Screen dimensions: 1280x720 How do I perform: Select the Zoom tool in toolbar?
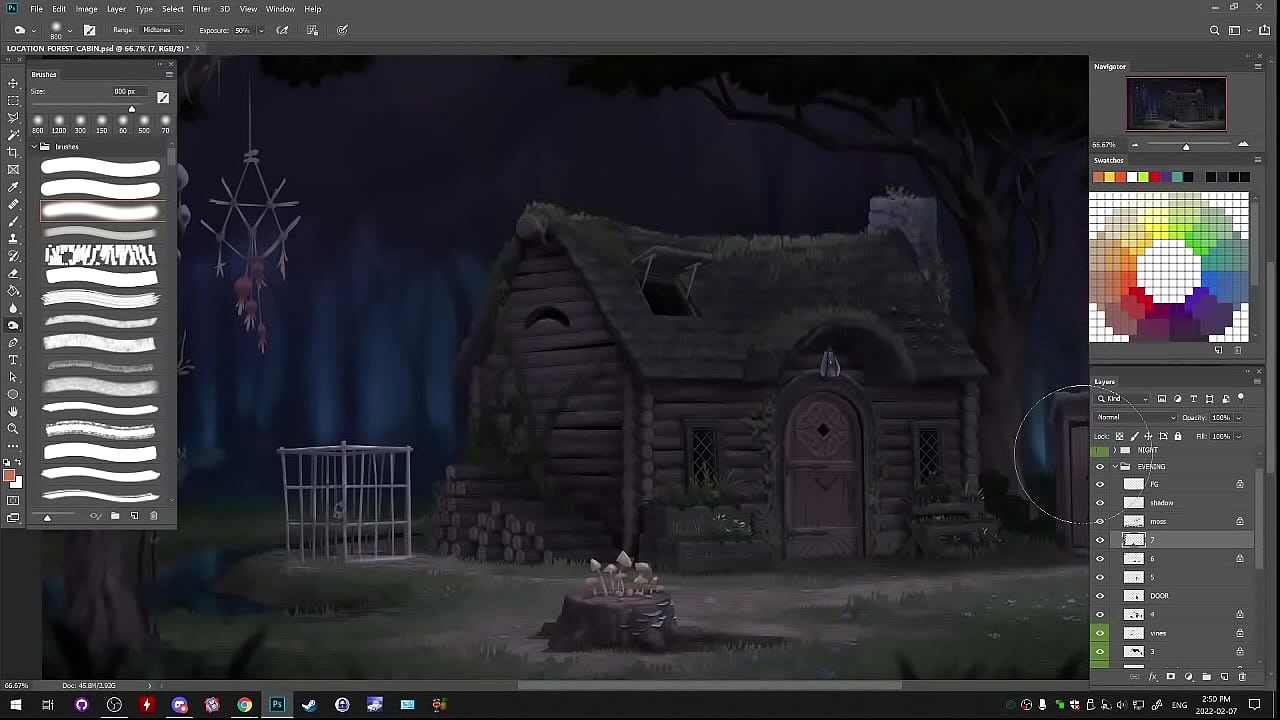pyautogui.click(x=13, y=429)
